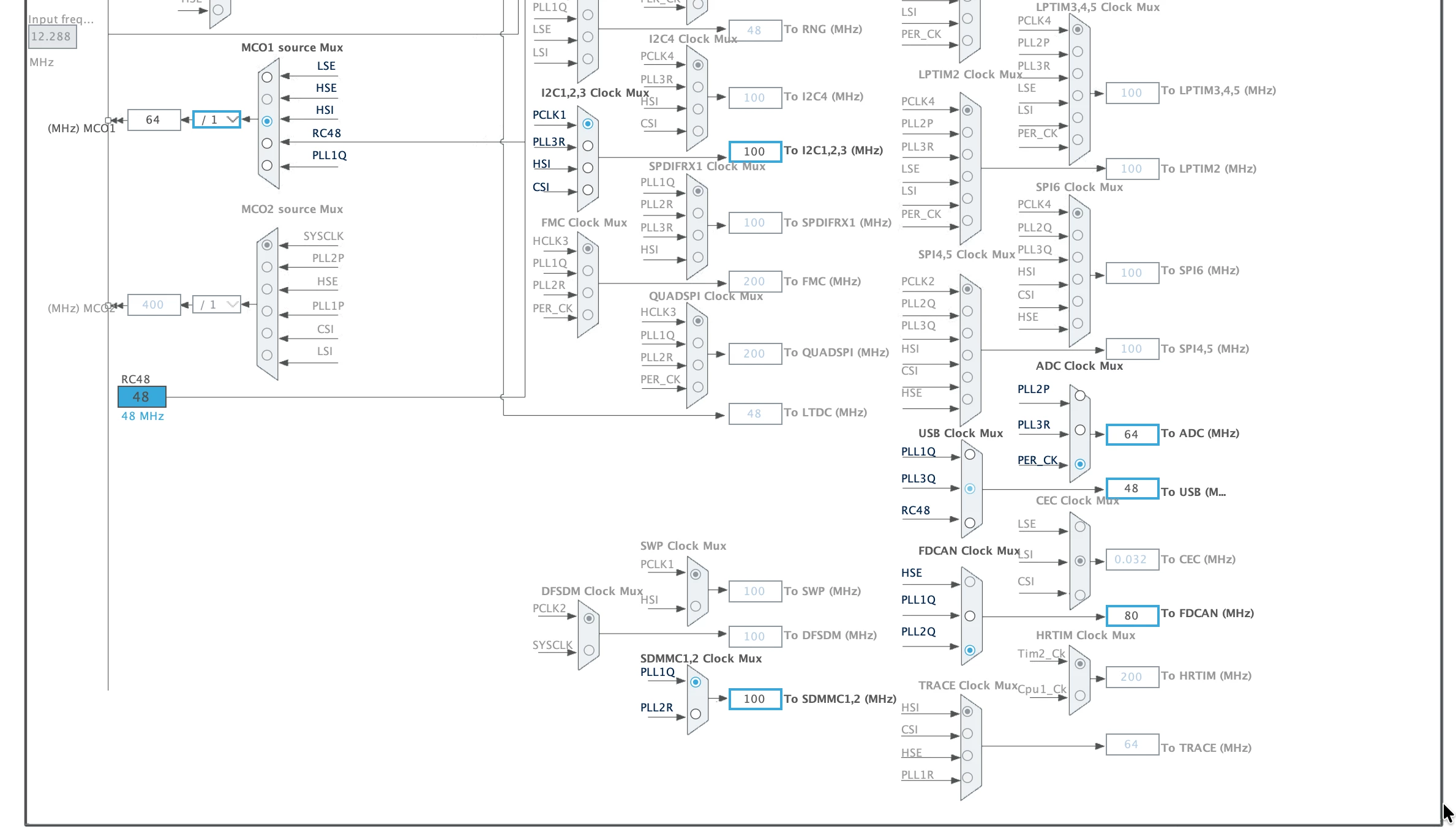Screen dimensions: 1456x840
Task: Choose CSI for I2C1,2,3 Clock Mux
Action: point(588,190)
